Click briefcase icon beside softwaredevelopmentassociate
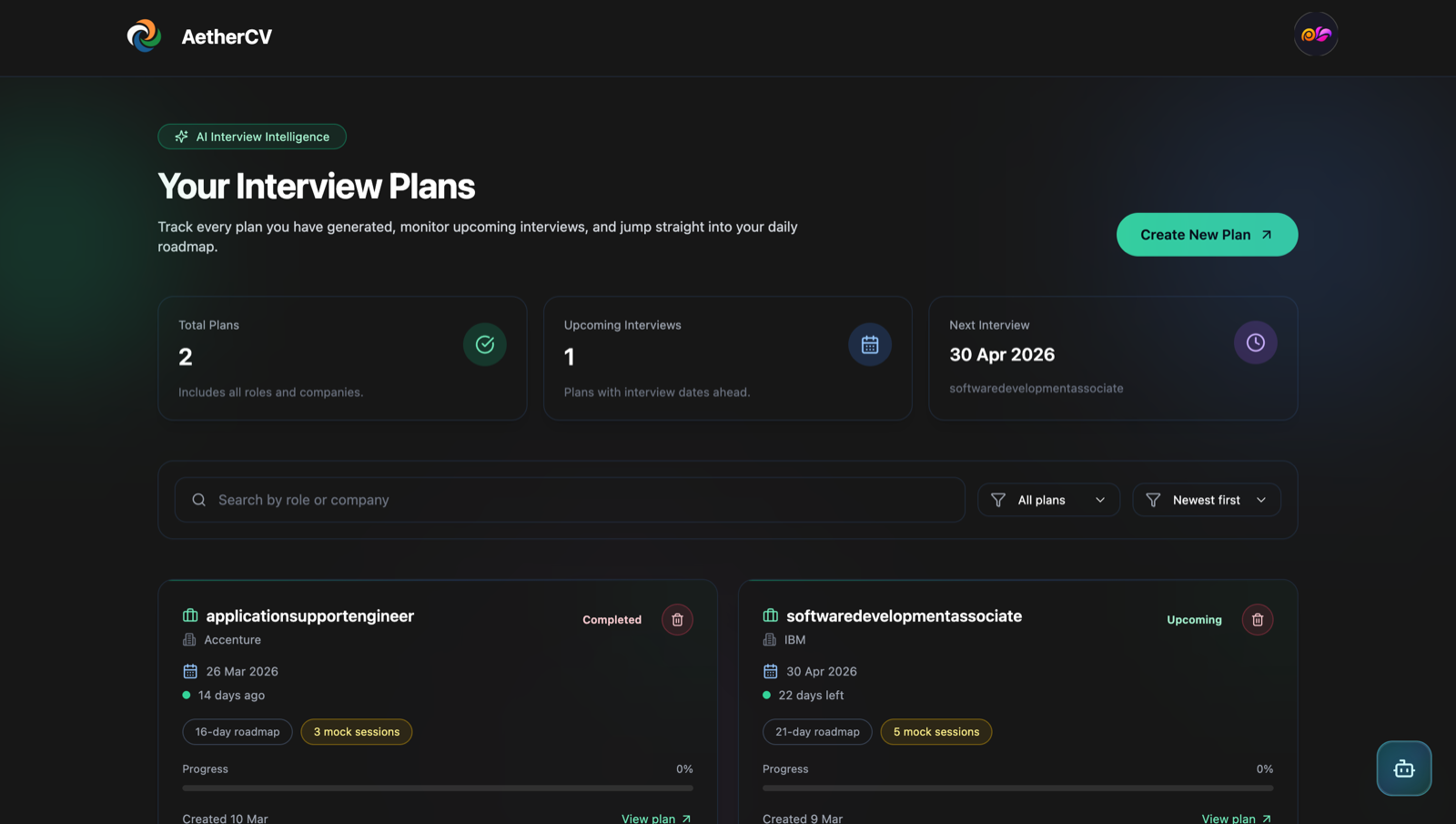Screen dimensions: 1456x824 pyautogui.click(x=771, y=615)
